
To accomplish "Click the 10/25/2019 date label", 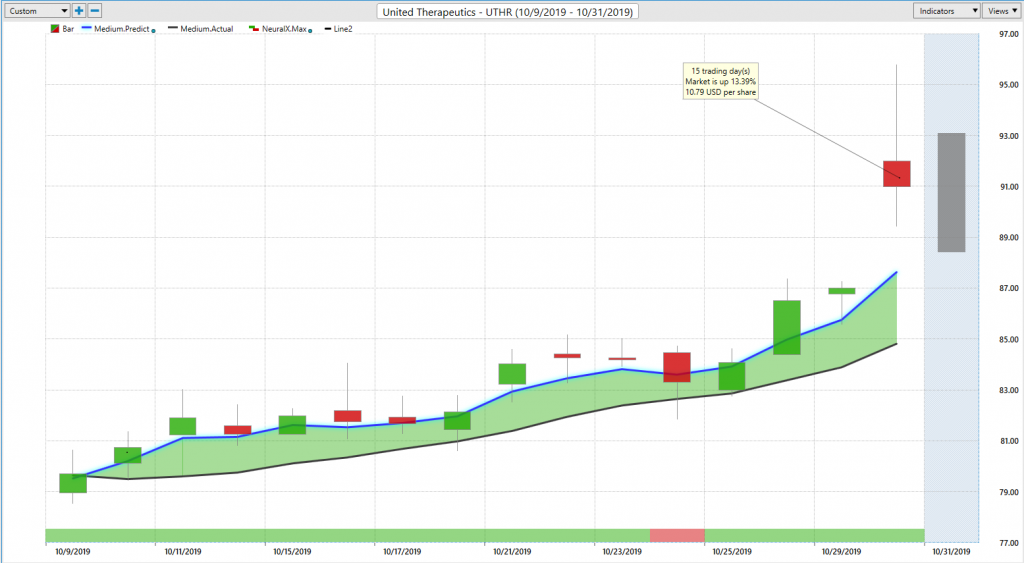I will (x=731, y=552).
